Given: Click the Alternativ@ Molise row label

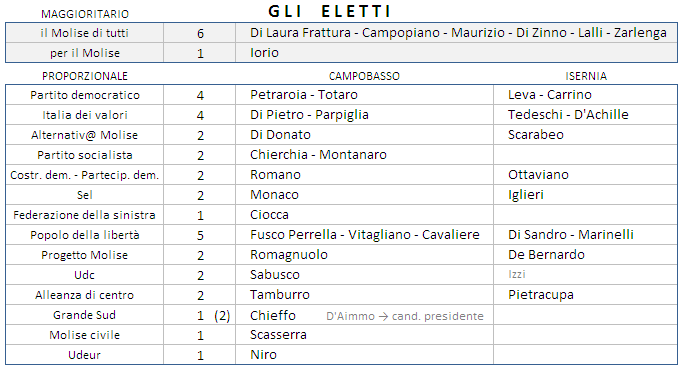Looking at the screenshot, I should click(85, 135).
